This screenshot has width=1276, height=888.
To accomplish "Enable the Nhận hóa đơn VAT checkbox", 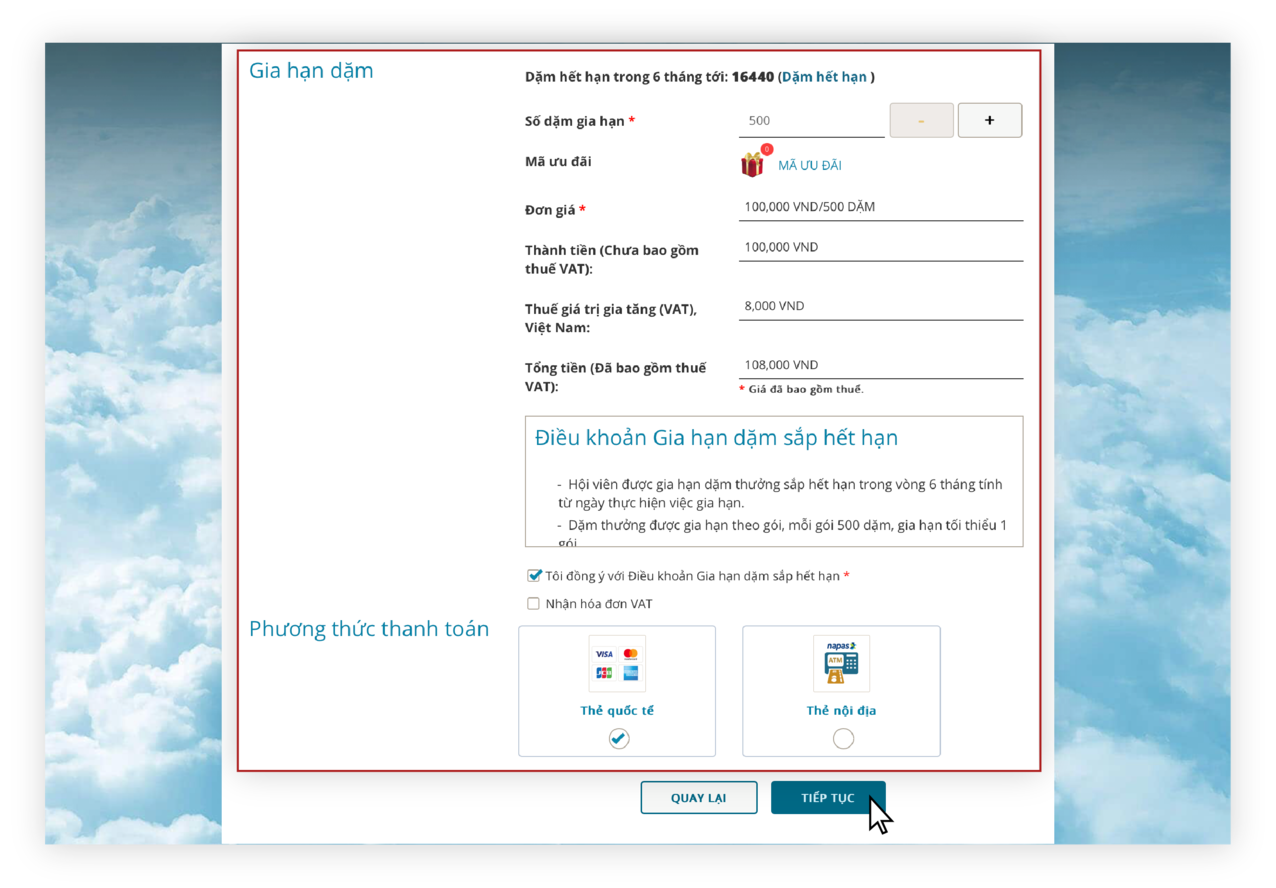I will click(534, 603).
